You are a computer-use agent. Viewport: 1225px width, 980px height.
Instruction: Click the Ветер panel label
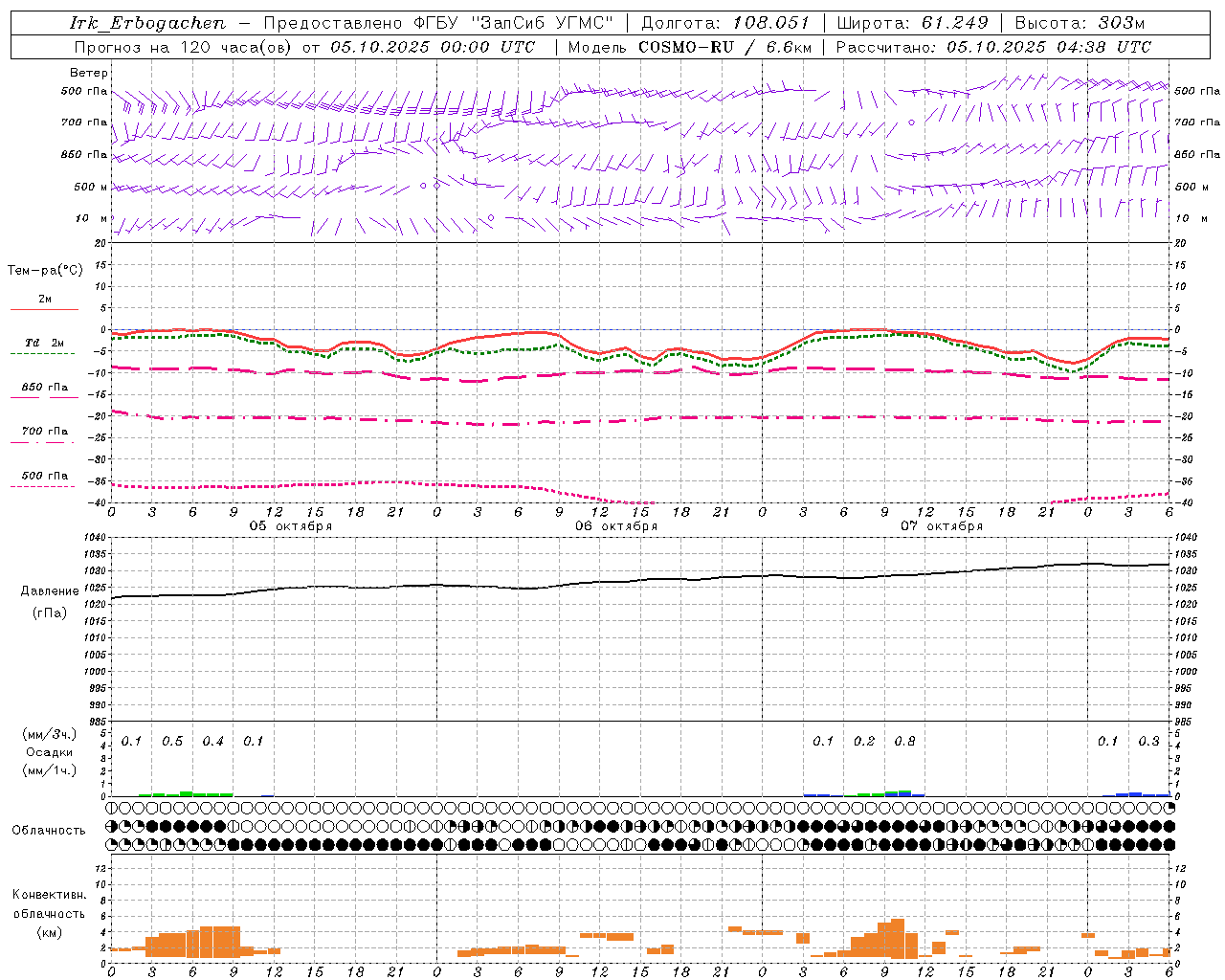[89, 73]
